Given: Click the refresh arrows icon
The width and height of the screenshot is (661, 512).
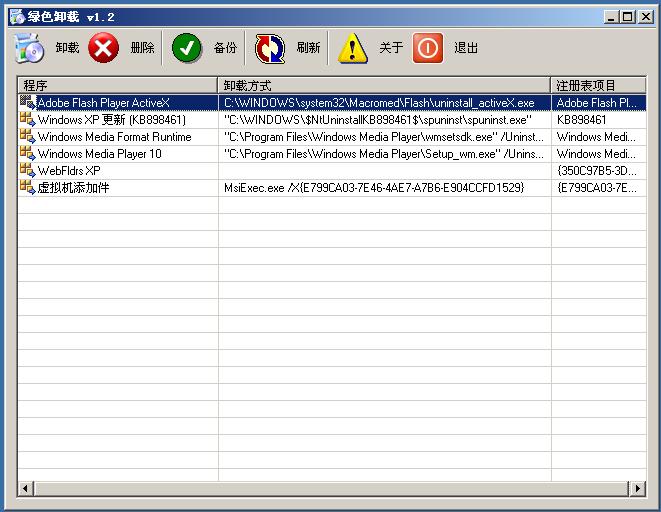Looking at the screenshot, I should click(x=270, y=49).
